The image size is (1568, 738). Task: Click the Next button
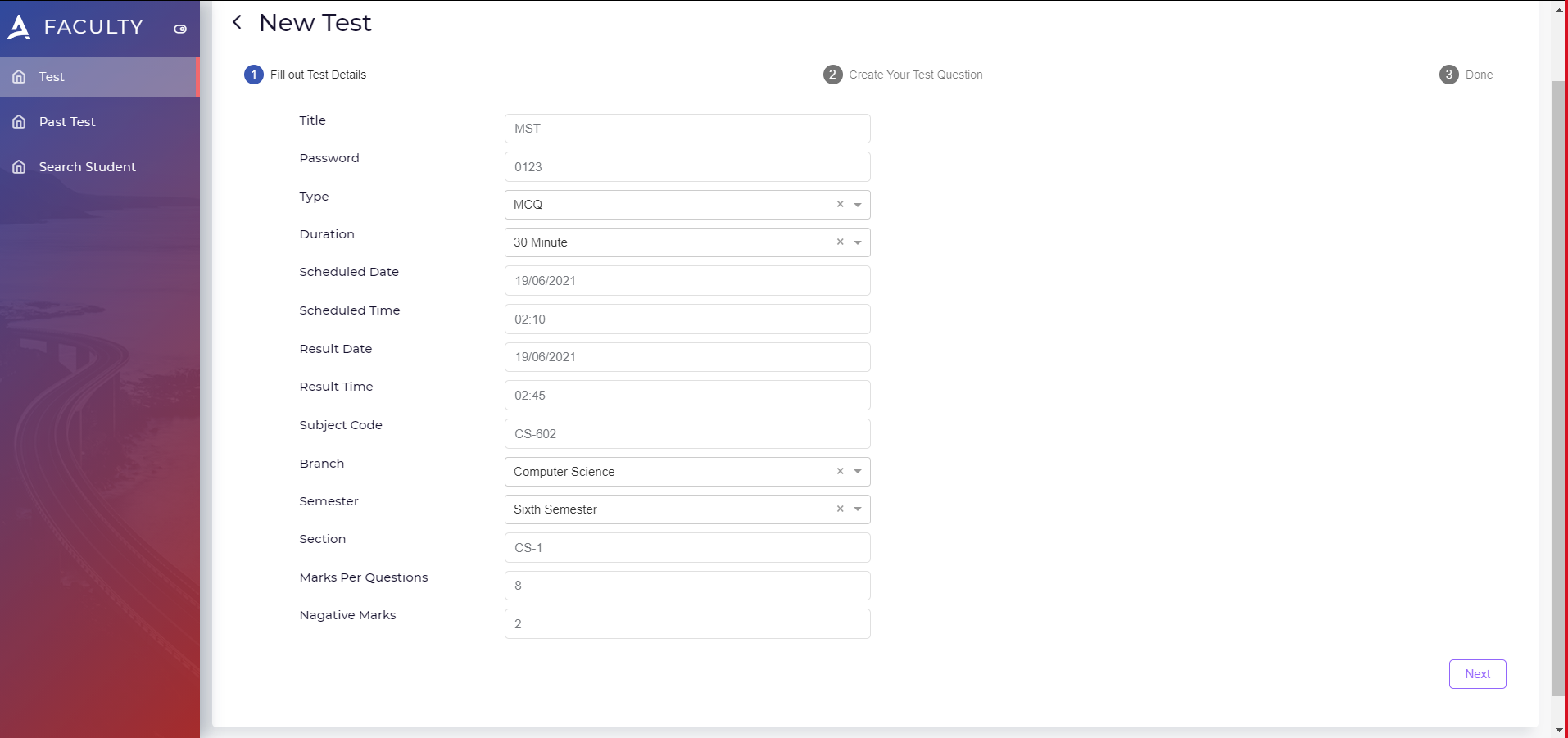[1477, 674]
